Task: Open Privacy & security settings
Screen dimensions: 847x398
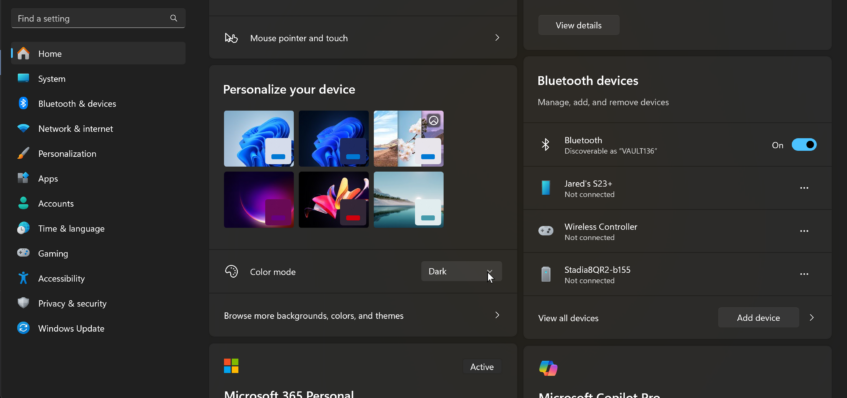Action: pos(98,303)
